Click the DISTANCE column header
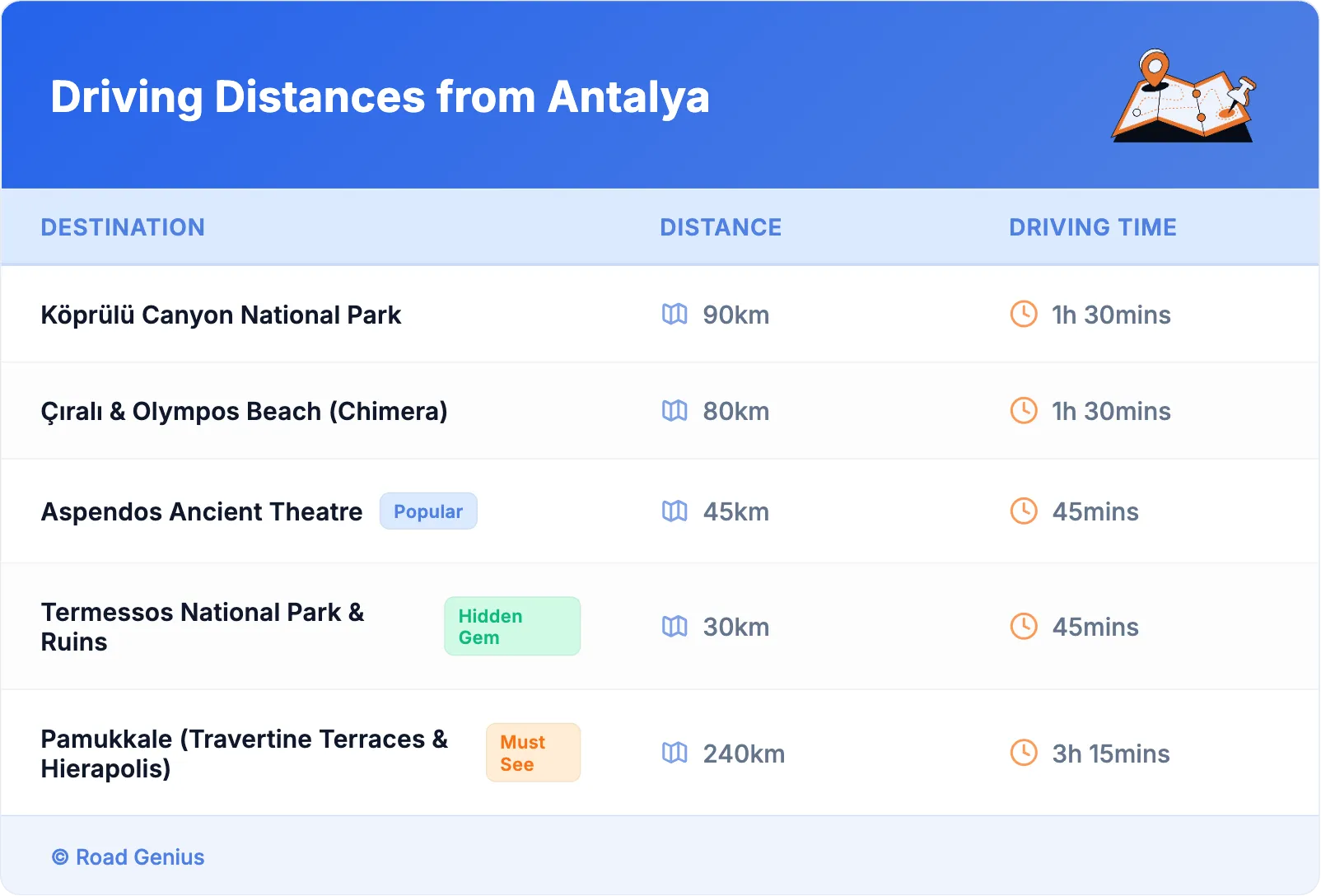Viewport: 1321px width, 896px height. pyautogui.click(x=721, y=227)
